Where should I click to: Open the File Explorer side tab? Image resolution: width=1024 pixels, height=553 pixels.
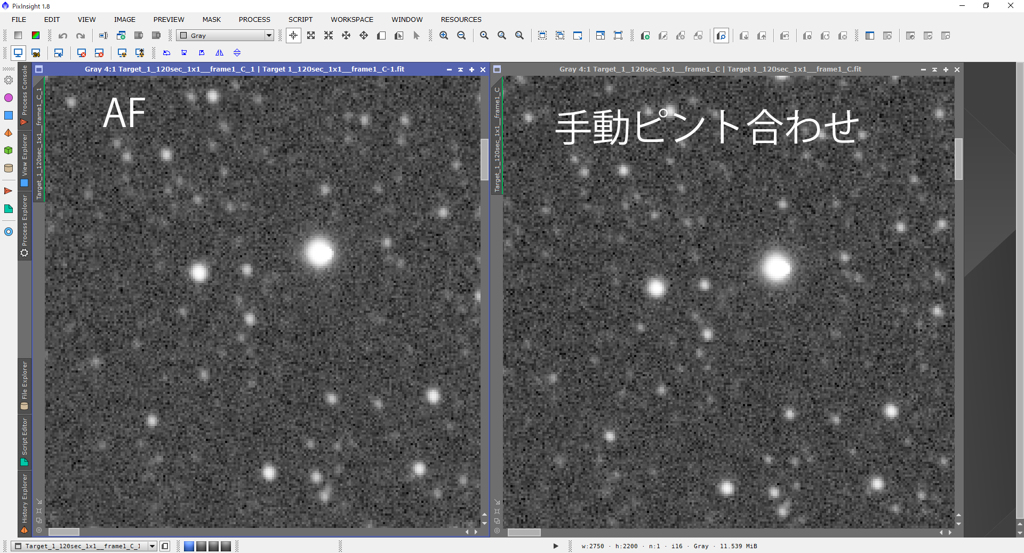(x=24, y=385)
